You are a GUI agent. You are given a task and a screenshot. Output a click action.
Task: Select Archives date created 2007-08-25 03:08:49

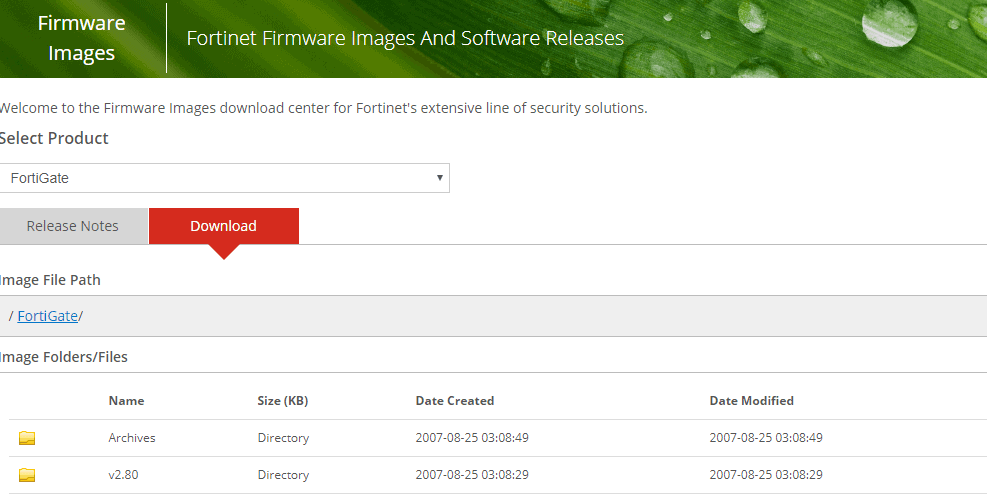click(x=472, y=438)
